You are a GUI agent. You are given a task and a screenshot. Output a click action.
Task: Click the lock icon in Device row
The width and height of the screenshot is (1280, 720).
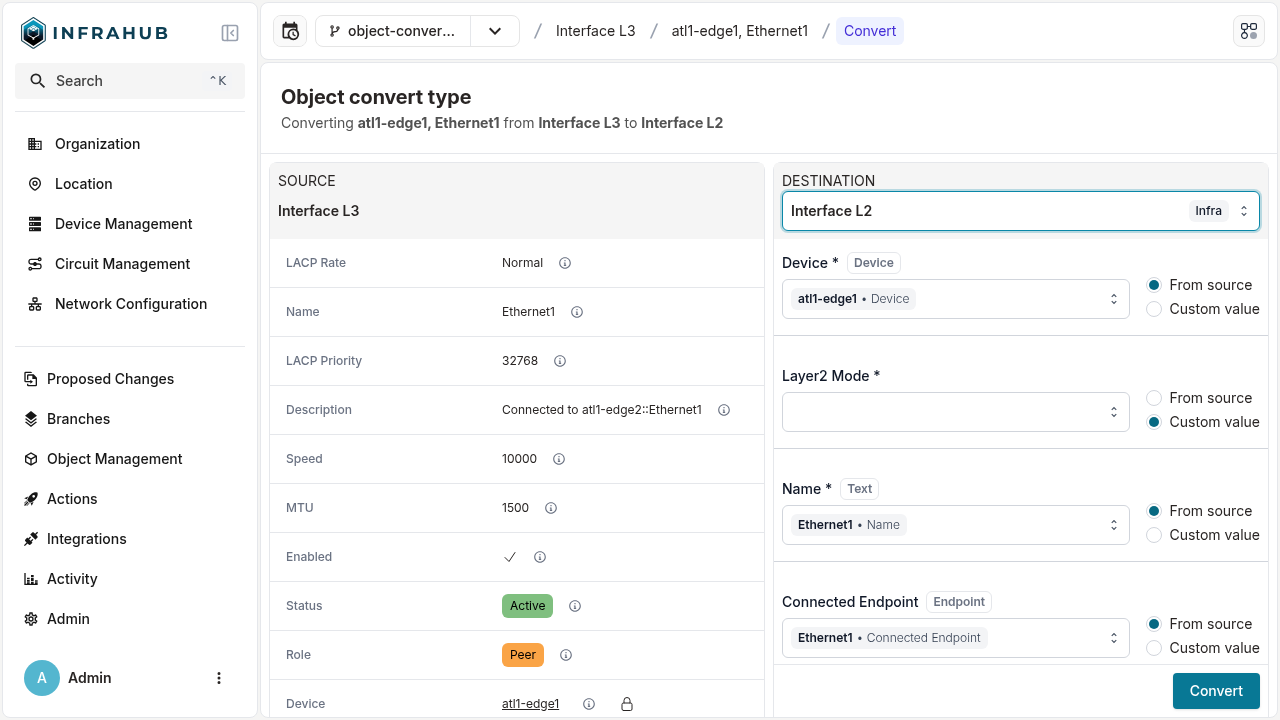tap(627, 704)
